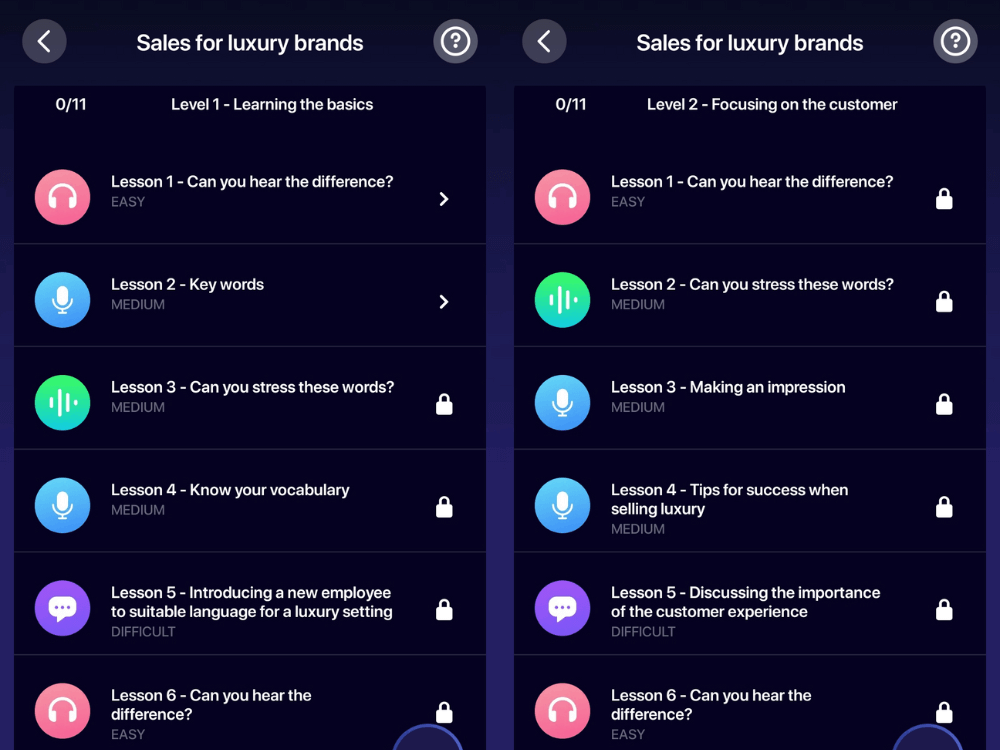Tap headphones icon for Level 2 Lesson 6
1000x750 pixels.
[x=562, y=710]
